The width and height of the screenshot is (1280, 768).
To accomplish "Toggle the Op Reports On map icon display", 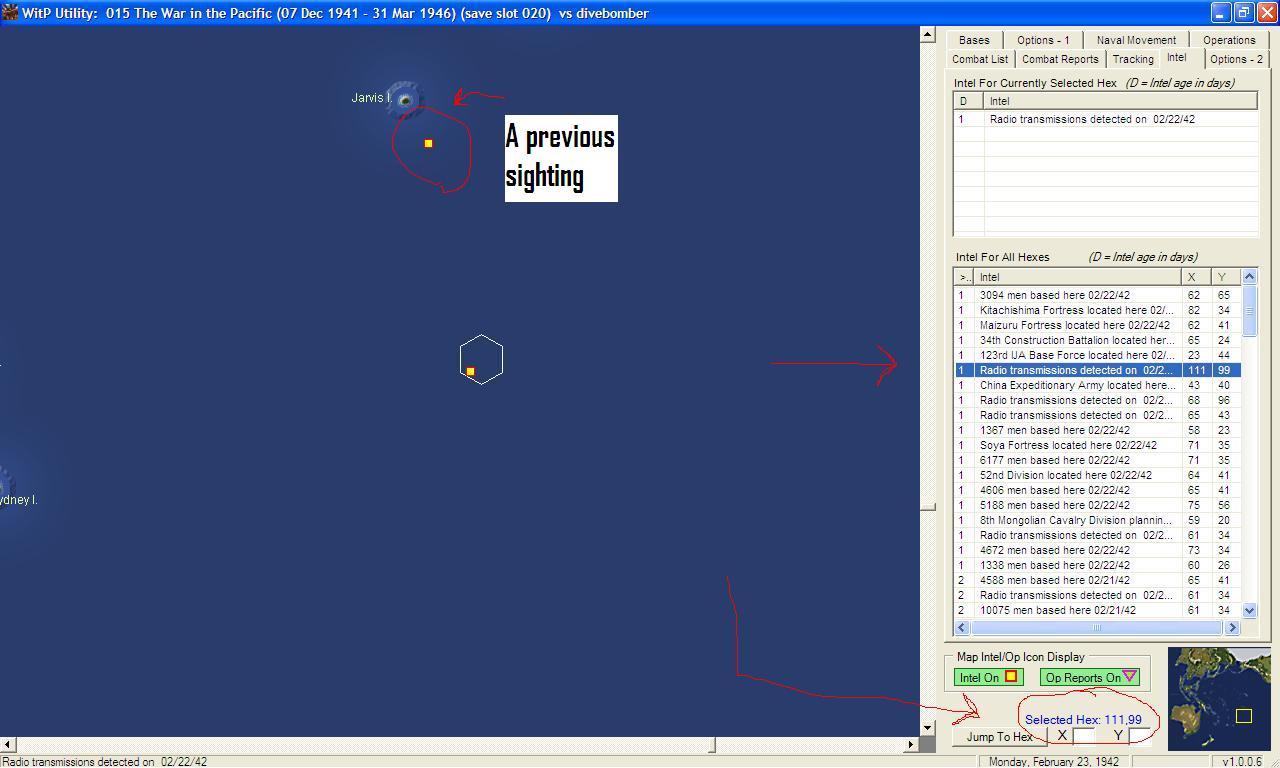I will (x=1090, y=677).
